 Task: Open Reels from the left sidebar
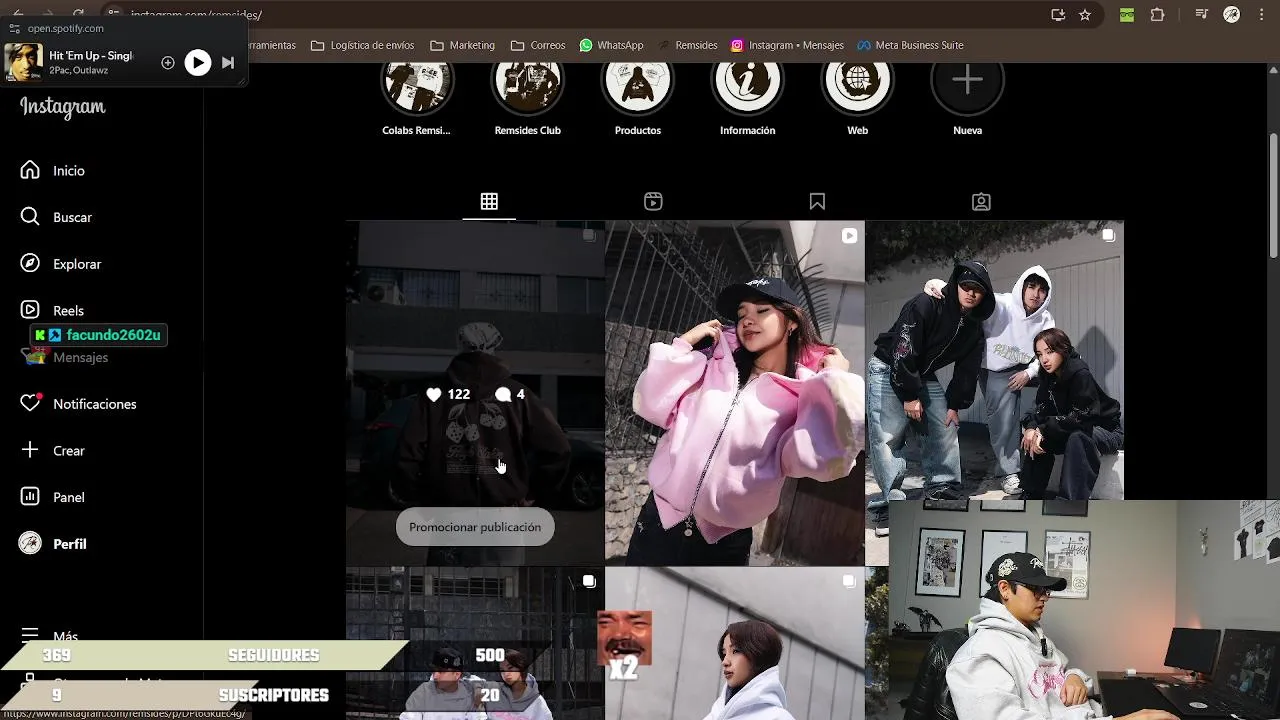(52, 310)
